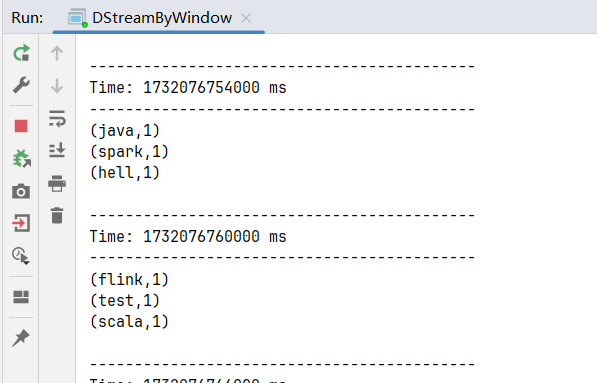Screen dimensions: 597x383
Task: Restore layout using the panels icon
Action: pos(21,297)
